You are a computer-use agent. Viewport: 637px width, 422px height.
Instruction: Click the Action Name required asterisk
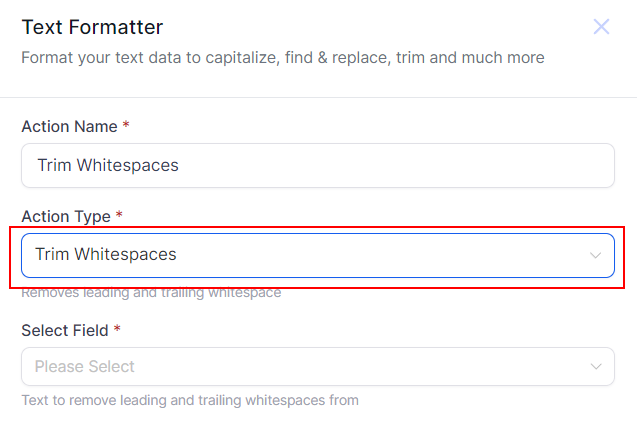coord(126,127)
